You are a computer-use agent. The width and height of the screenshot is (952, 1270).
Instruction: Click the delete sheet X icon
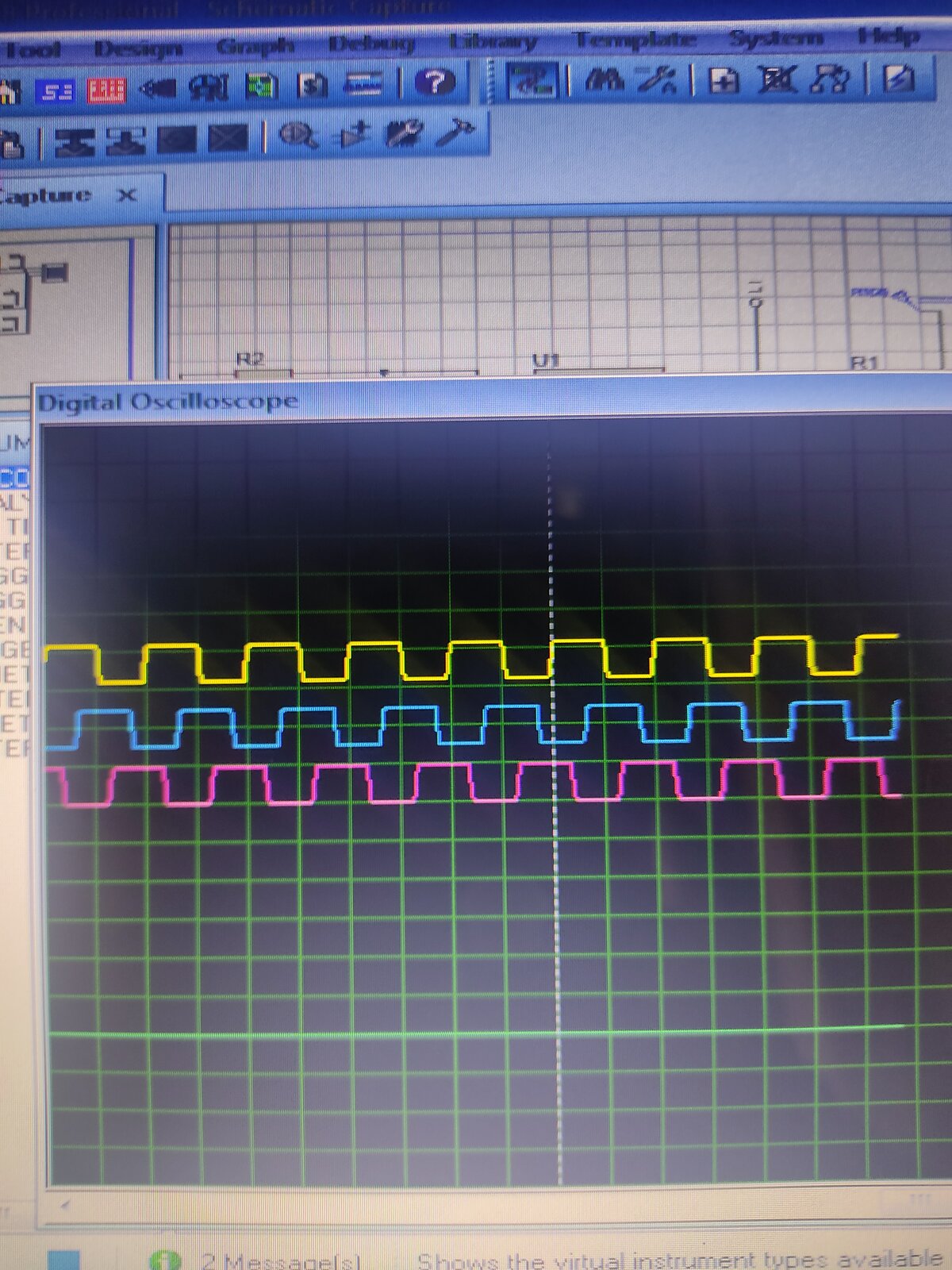(777, 79)
